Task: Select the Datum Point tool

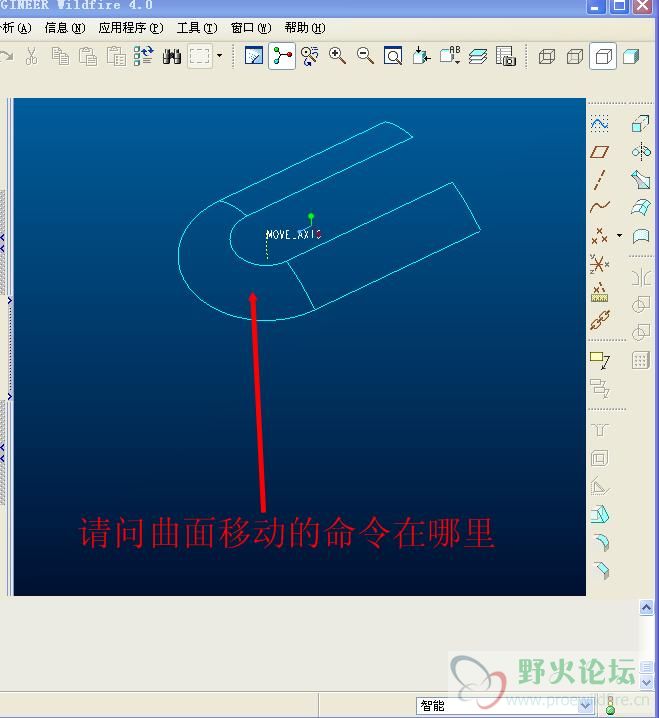Action: click(599, 236)
